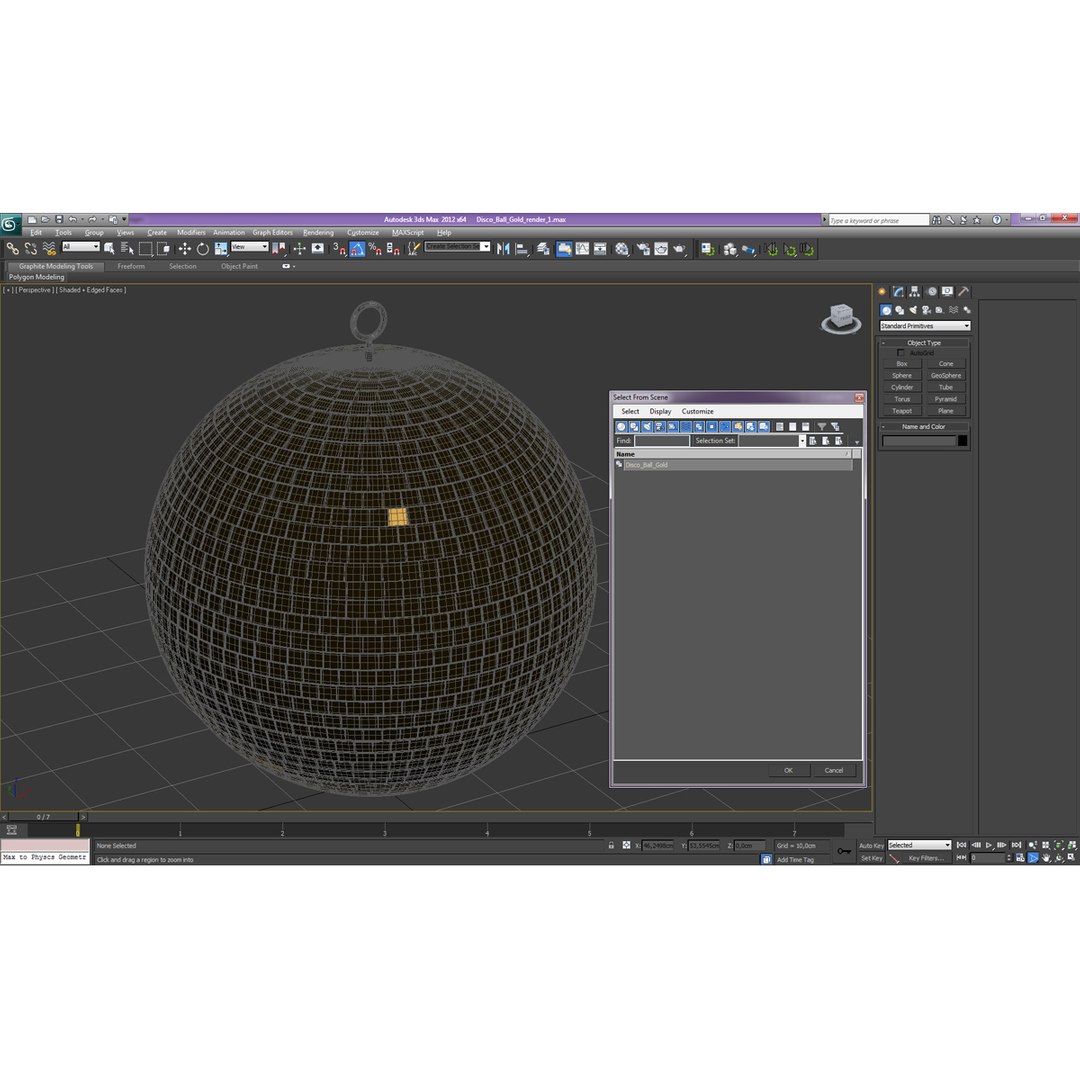The image size is (1080, 1080).
Task: Switch to the Freeform ribbon tab
Action: pos(131,267)
